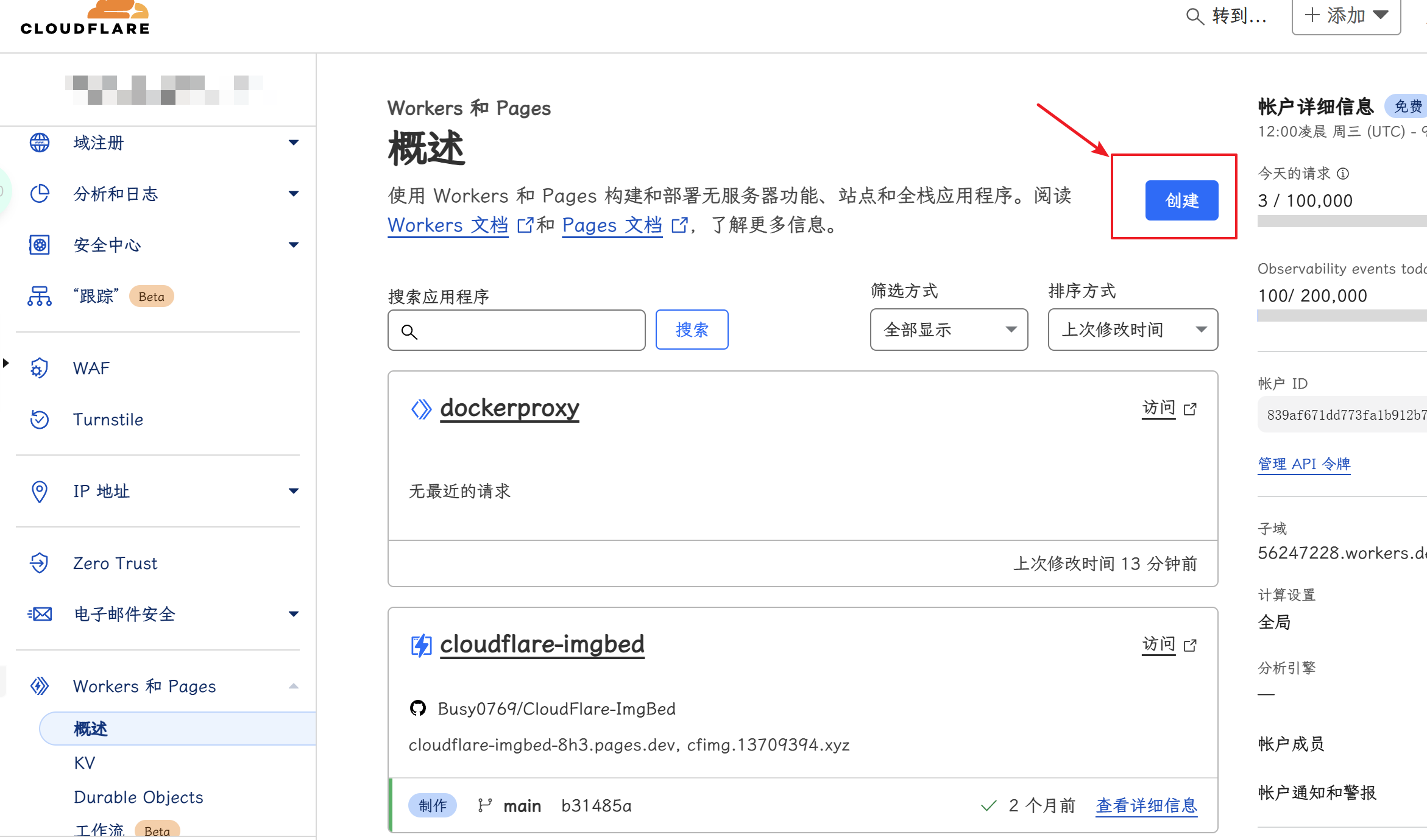Click the 跟踪 network diagram icon
Screen dimensions: 1427x840
(x=40, y=296)
